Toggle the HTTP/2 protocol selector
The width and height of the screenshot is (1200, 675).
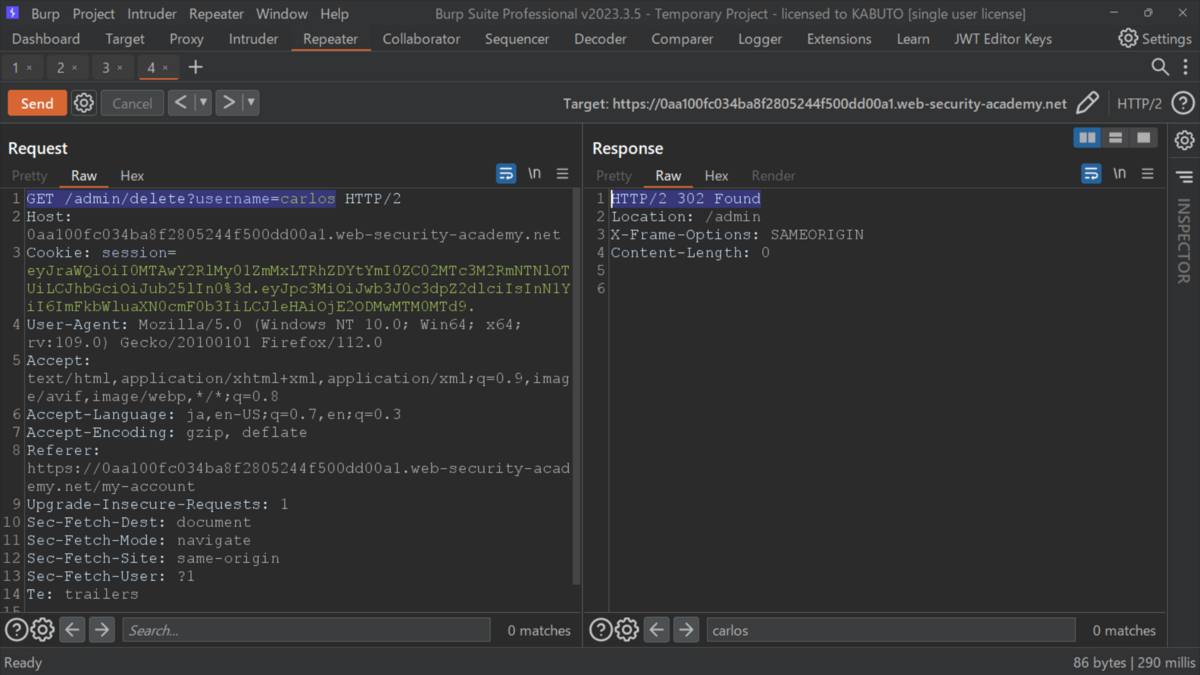[x=1139, y=103]
